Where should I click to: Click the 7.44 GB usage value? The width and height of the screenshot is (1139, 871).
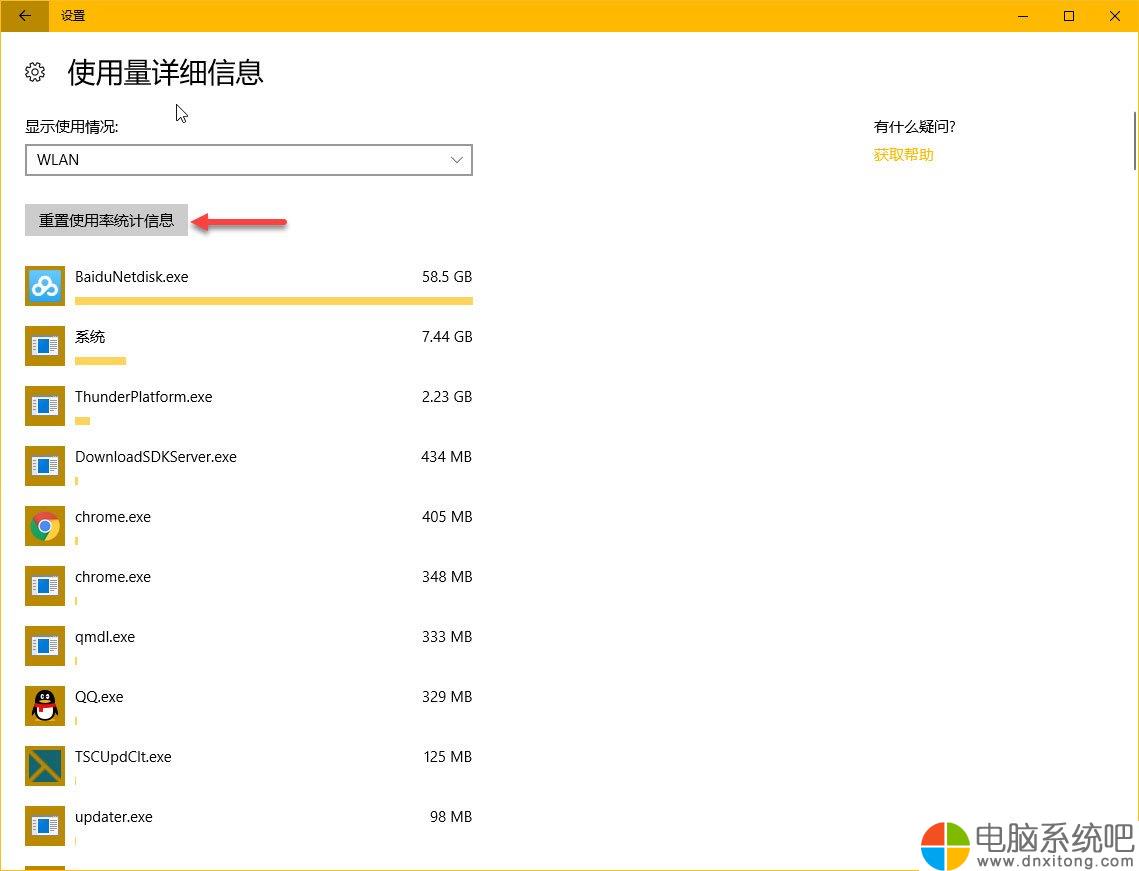[x=447, y=337]
